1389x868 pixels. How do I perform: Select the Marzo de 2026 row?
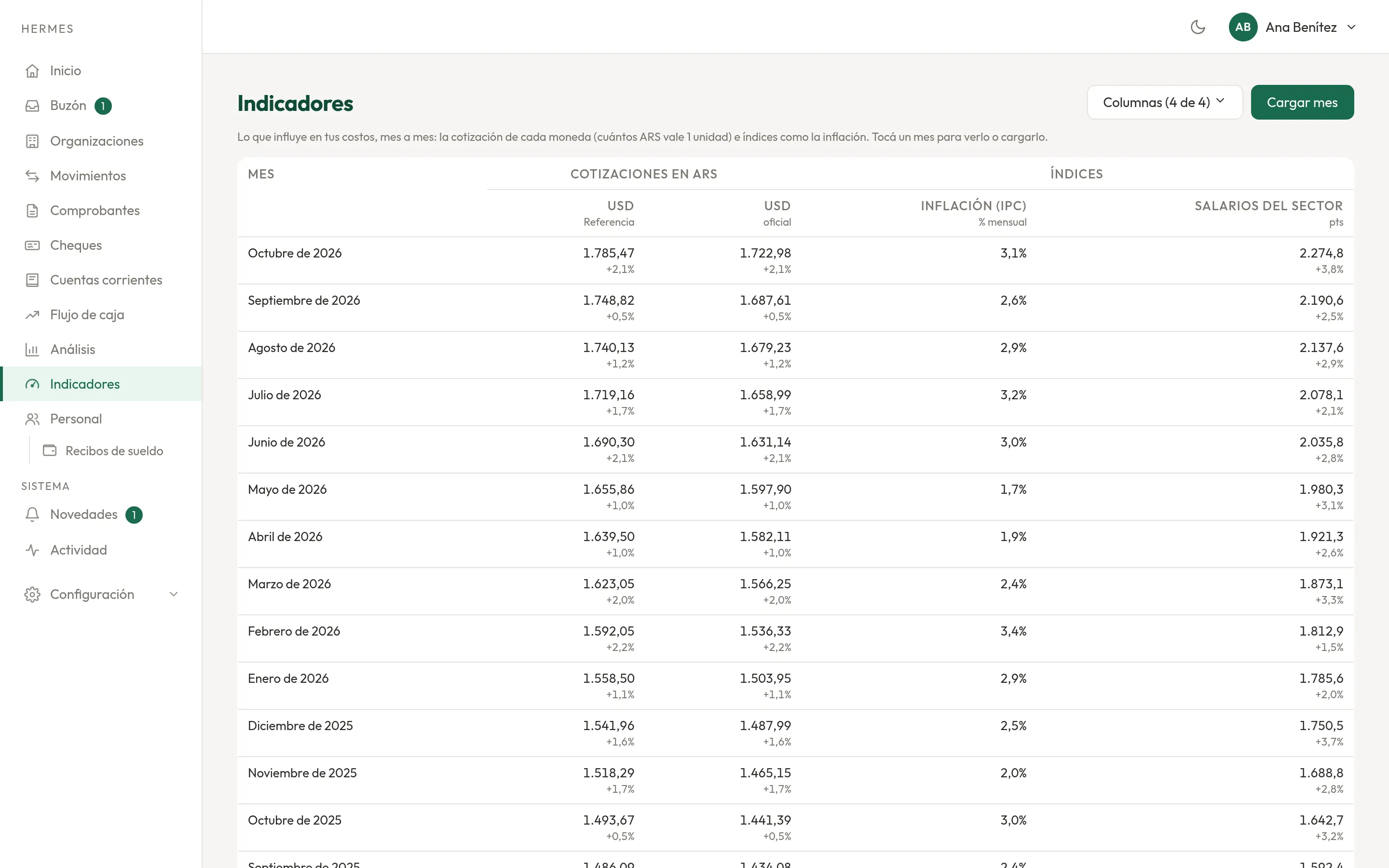click(795, 591)
